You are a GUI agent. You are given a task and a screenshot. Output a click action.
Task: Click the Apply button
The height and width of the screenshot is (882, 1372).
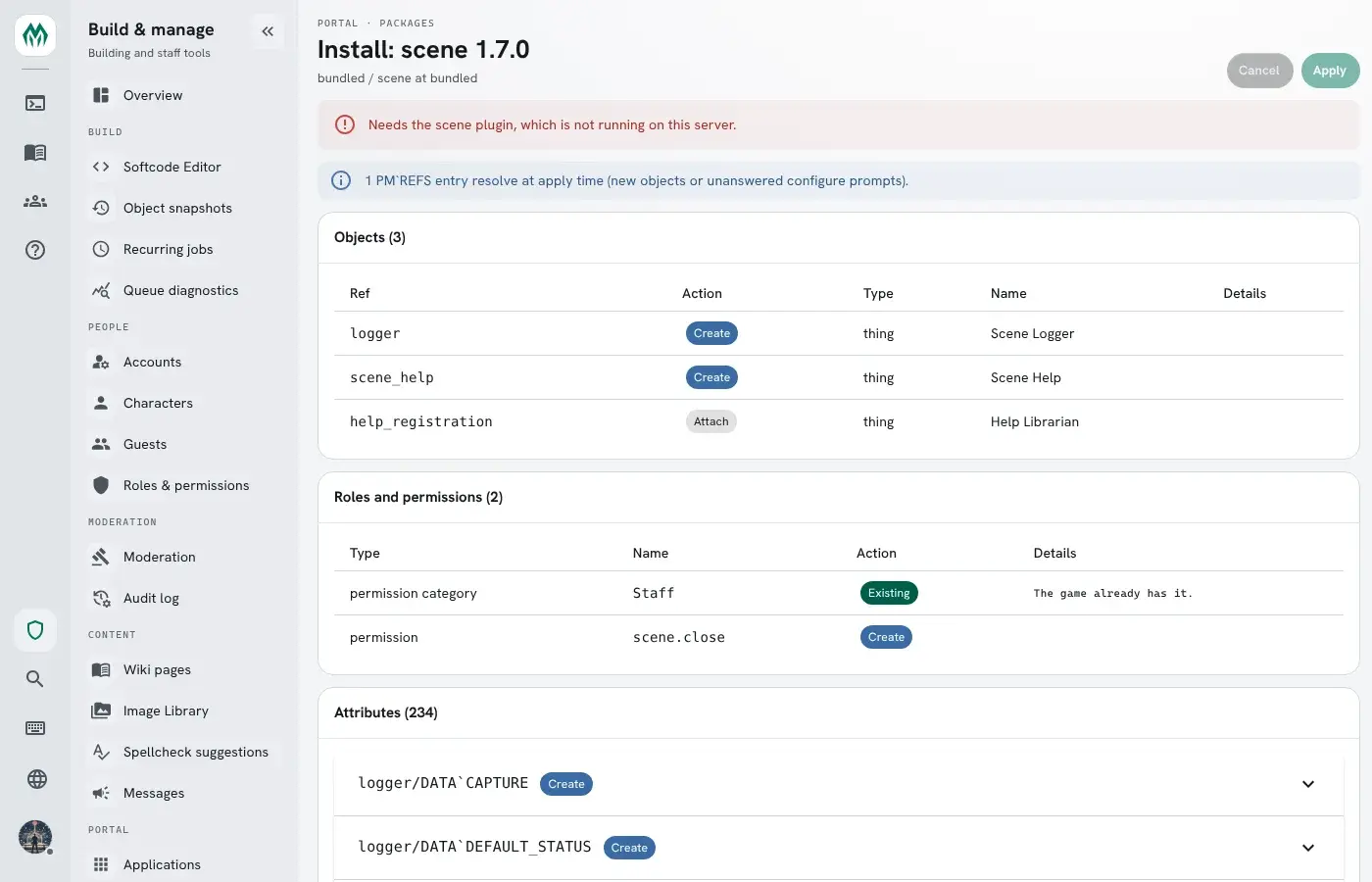[x=1330, y=71]
